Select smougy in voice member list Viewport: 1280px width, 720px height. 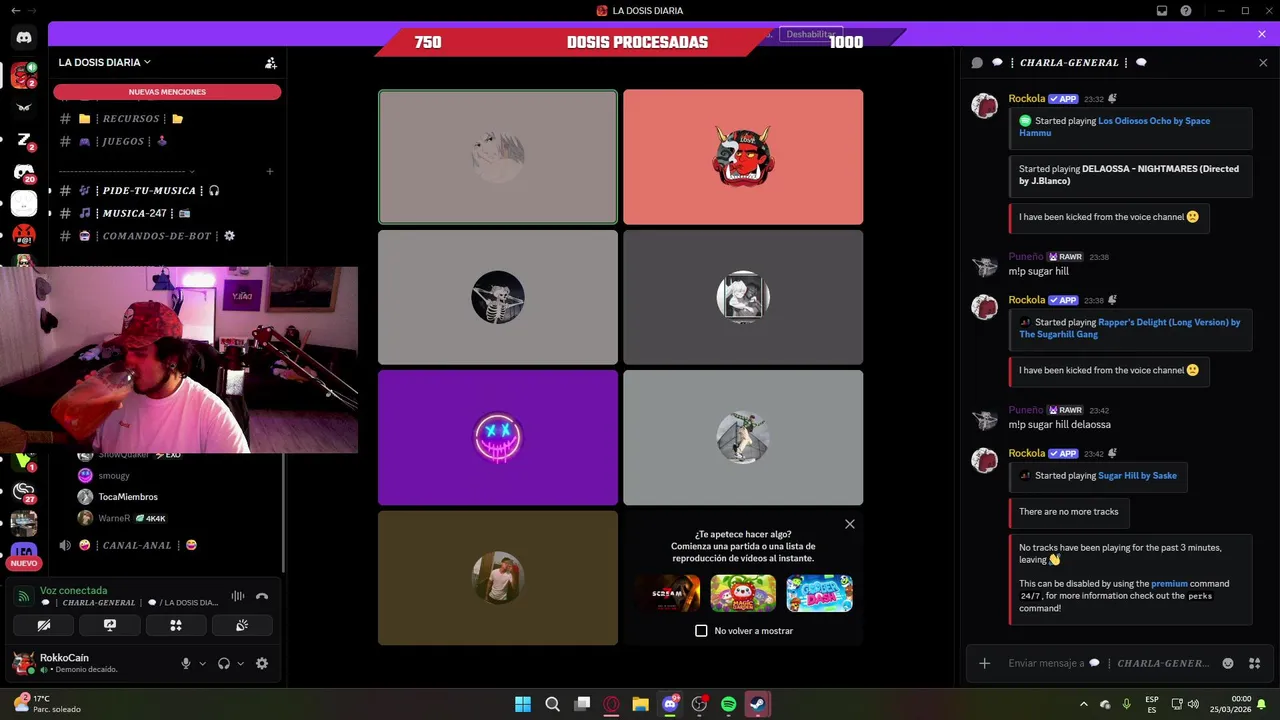coord(113,476)
